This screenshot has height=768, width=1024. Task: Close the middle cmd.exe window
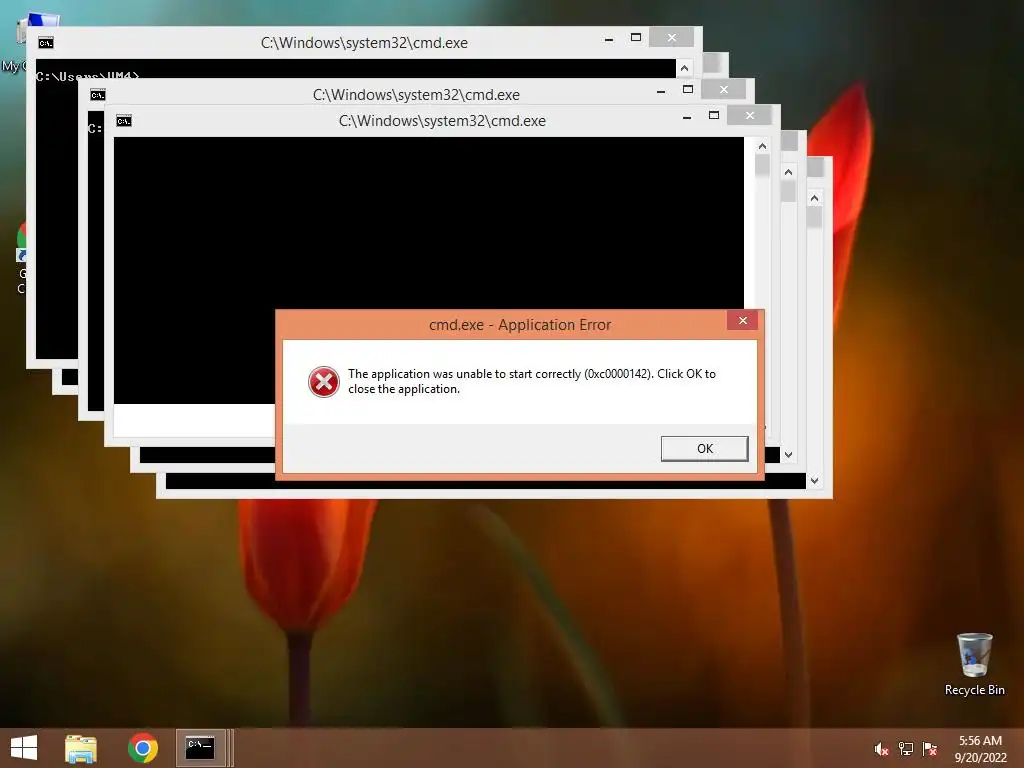pos(724,89)
